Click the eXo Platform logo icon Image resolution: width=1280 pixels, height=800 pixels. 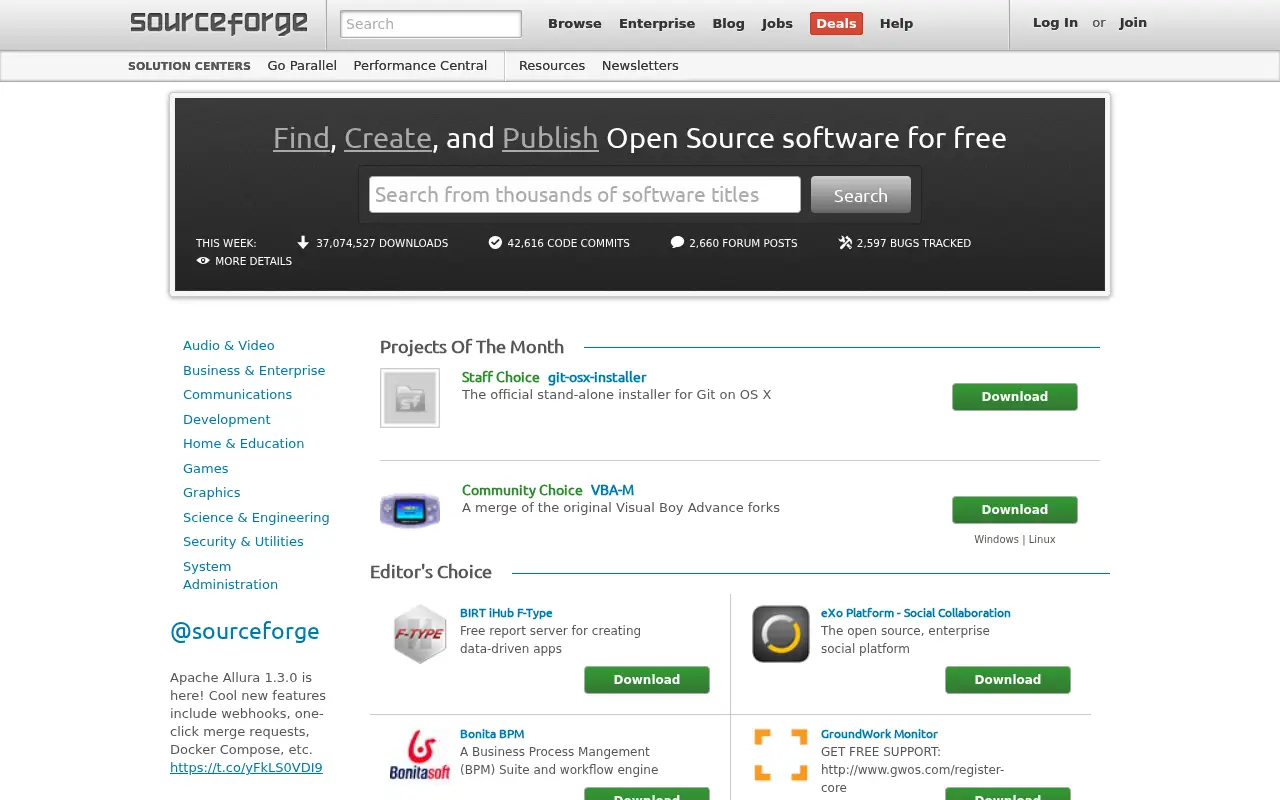(x=781, y=633)
